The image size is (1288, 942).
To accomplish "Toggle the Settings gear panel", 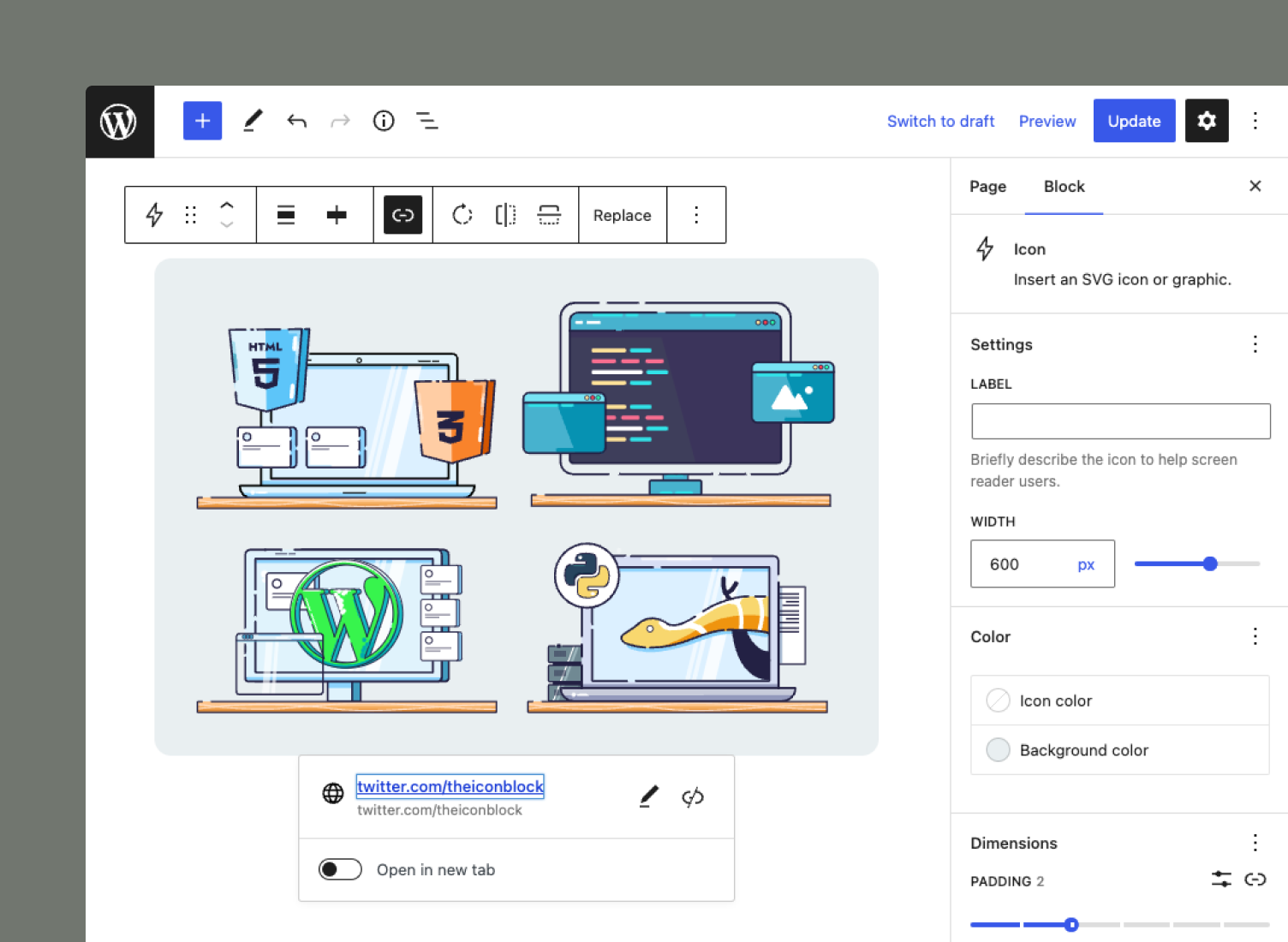I will [x=1207, y=121].
